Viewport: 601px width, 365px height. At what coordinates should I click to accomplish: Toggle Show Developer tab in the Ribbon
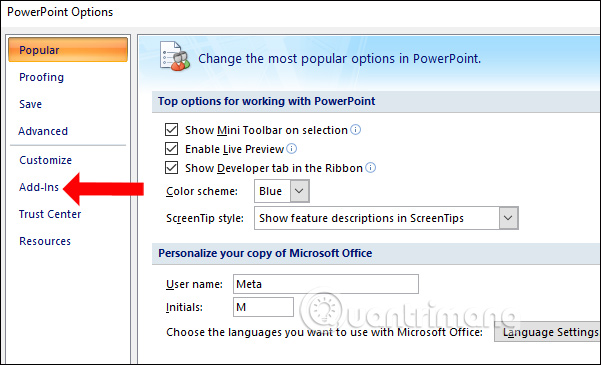tap(171, 168)
